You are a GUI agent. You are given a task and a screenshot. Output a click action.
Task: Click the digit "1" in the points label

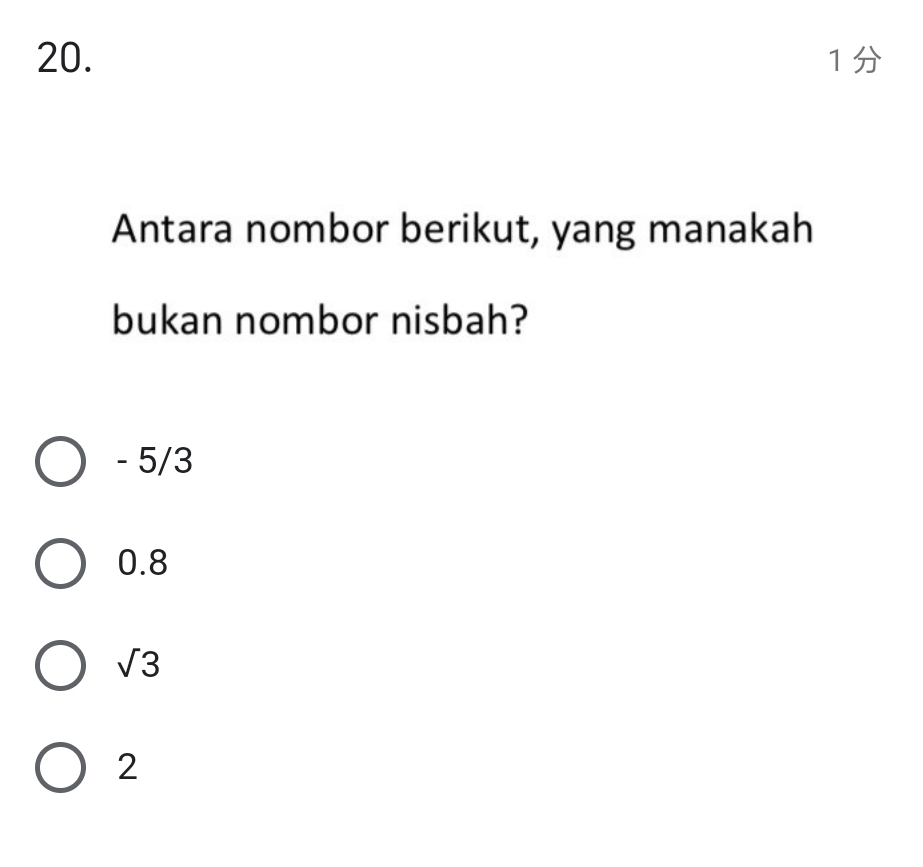(835, 62)
